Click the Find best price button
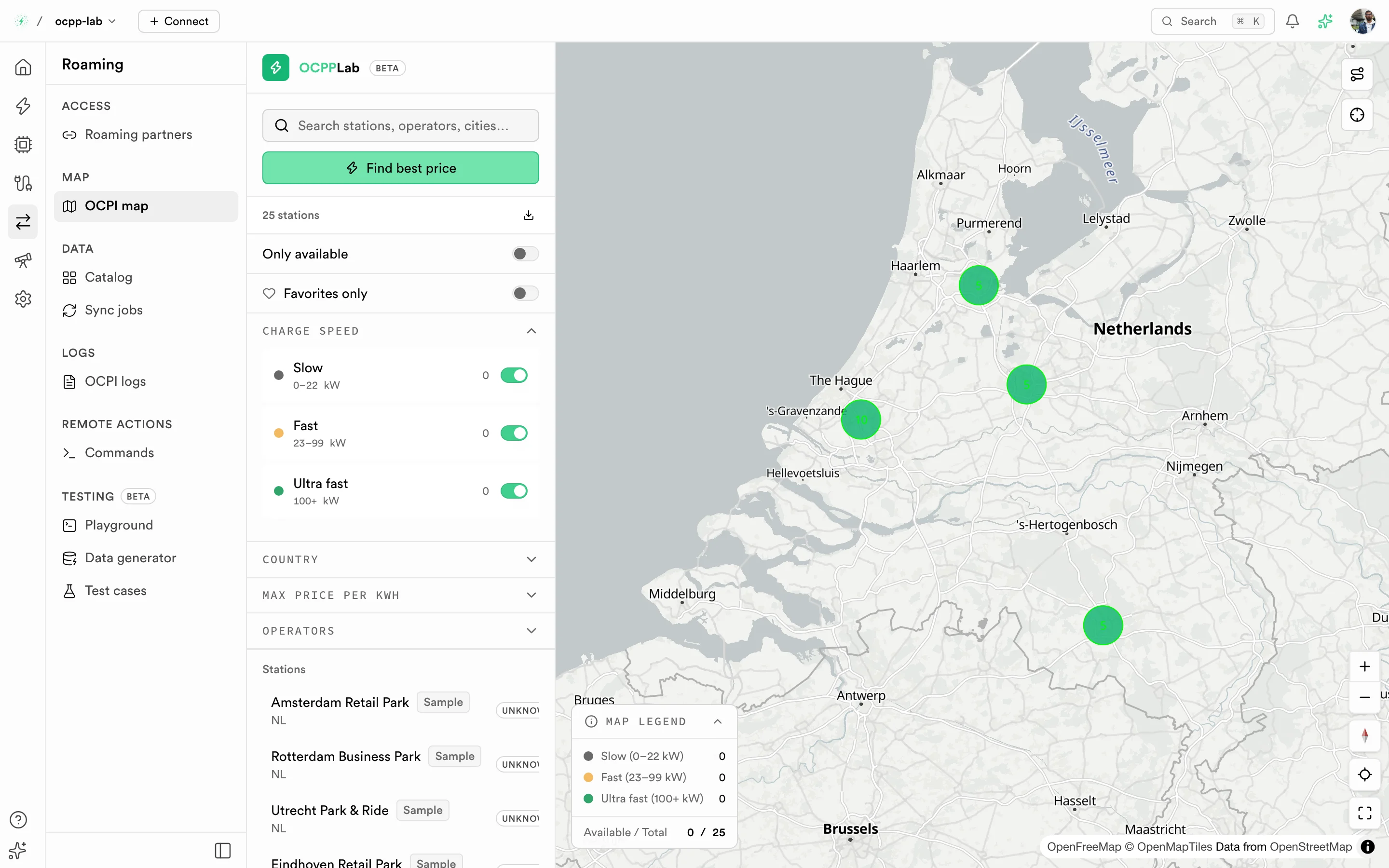This screenshot has height=868, width=1389. pos(401,168)
